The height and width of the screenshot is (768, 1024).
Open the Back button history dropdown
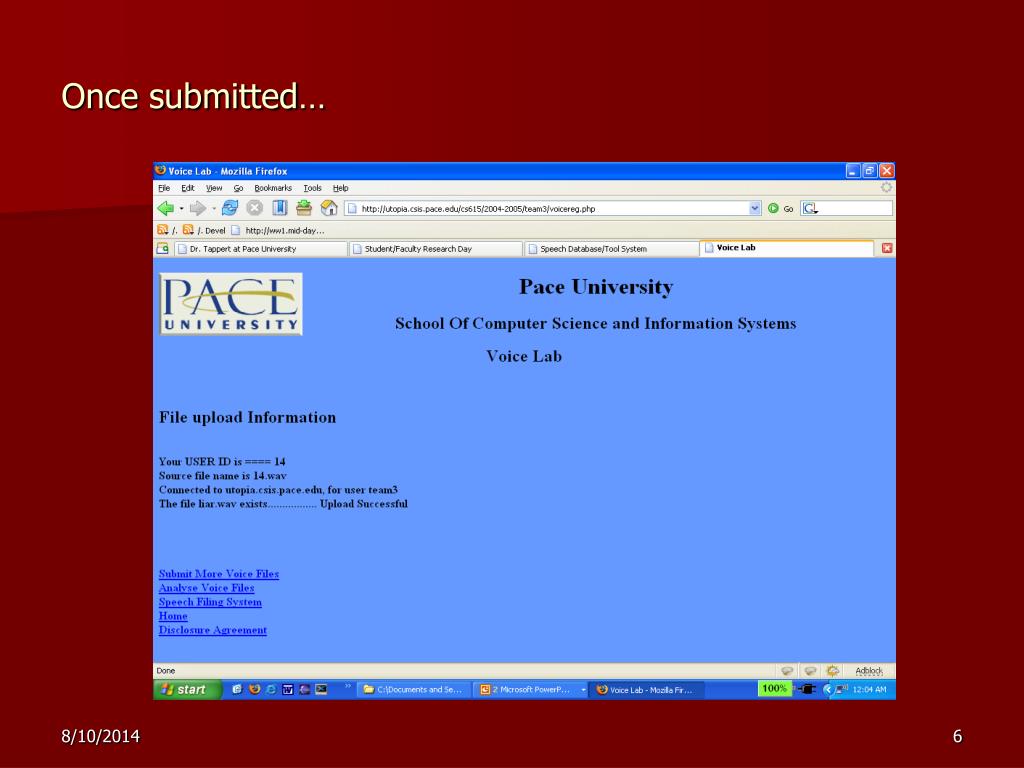point(182,209)
